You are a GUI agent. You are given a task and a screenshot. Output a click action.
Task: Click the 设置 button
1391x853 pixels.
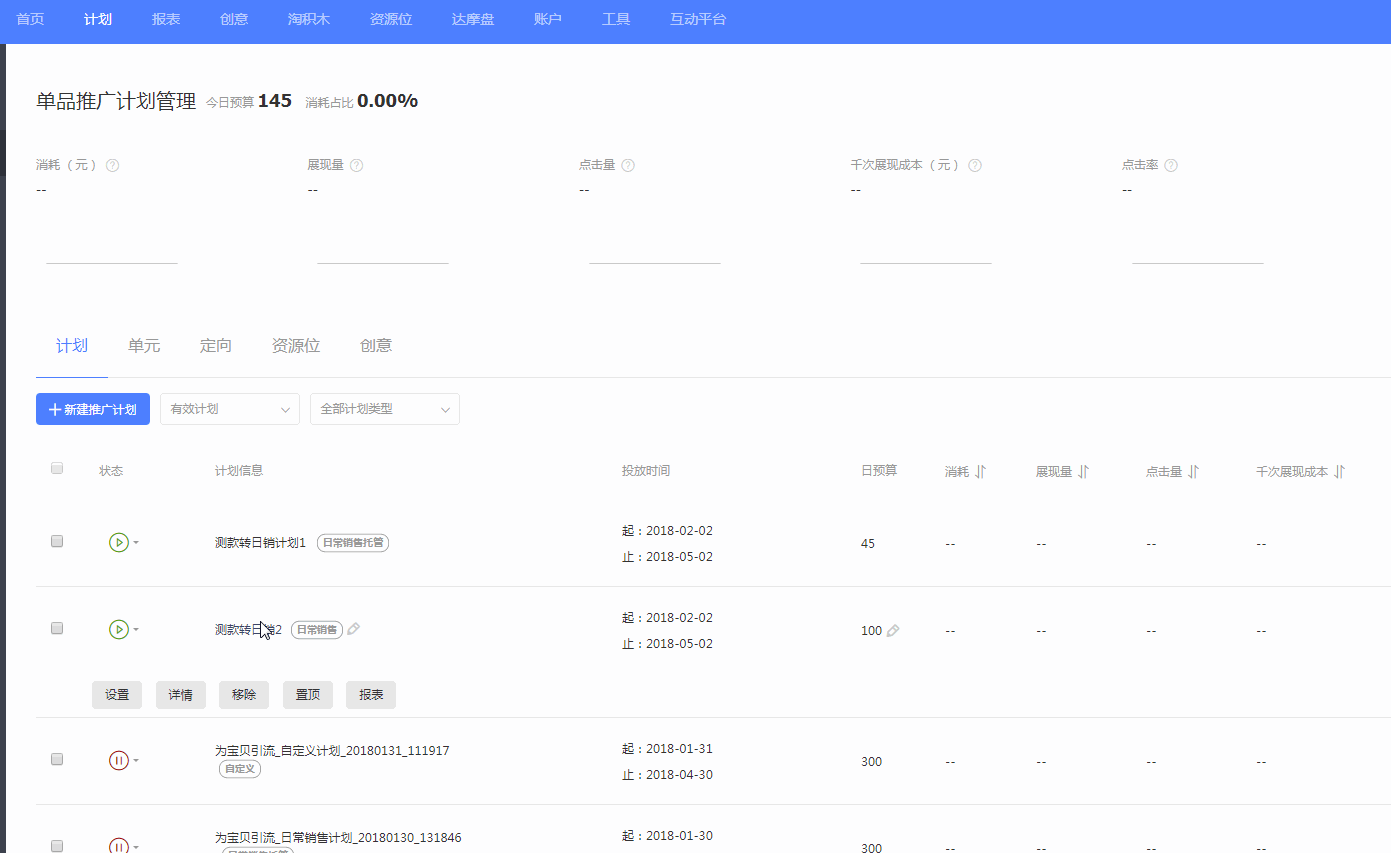117,695
